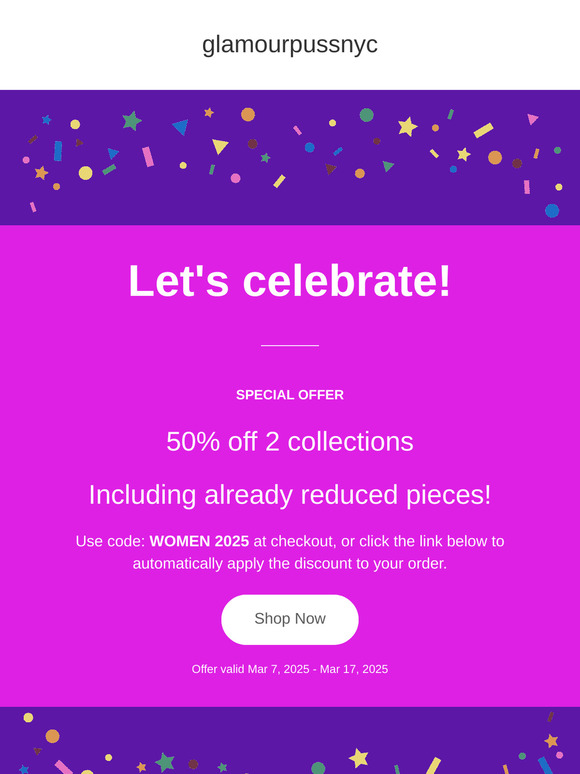Select the Let's celebrate! headline
This screenshot has width=580, height=774.
[290, 281]
